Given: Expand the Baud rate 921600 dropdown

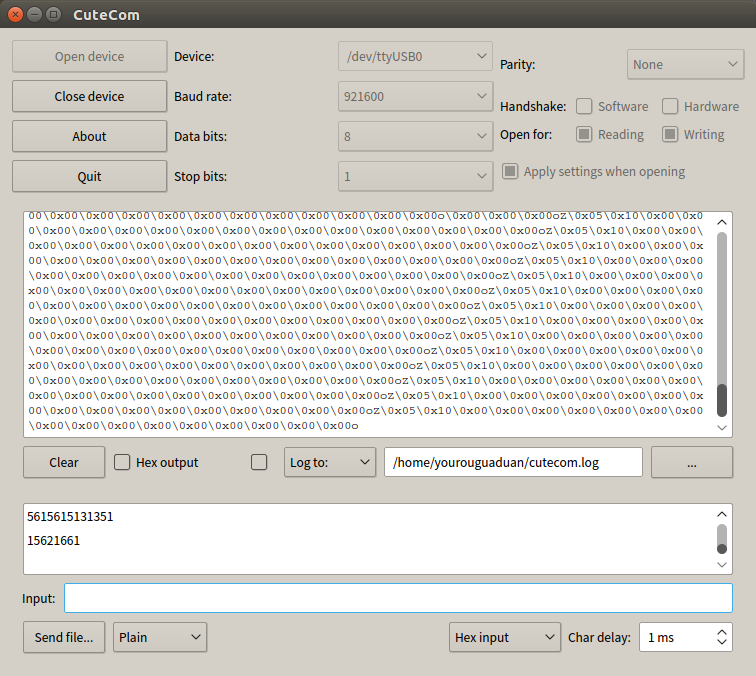Looking at the screenshot, I should pos(415,96).
